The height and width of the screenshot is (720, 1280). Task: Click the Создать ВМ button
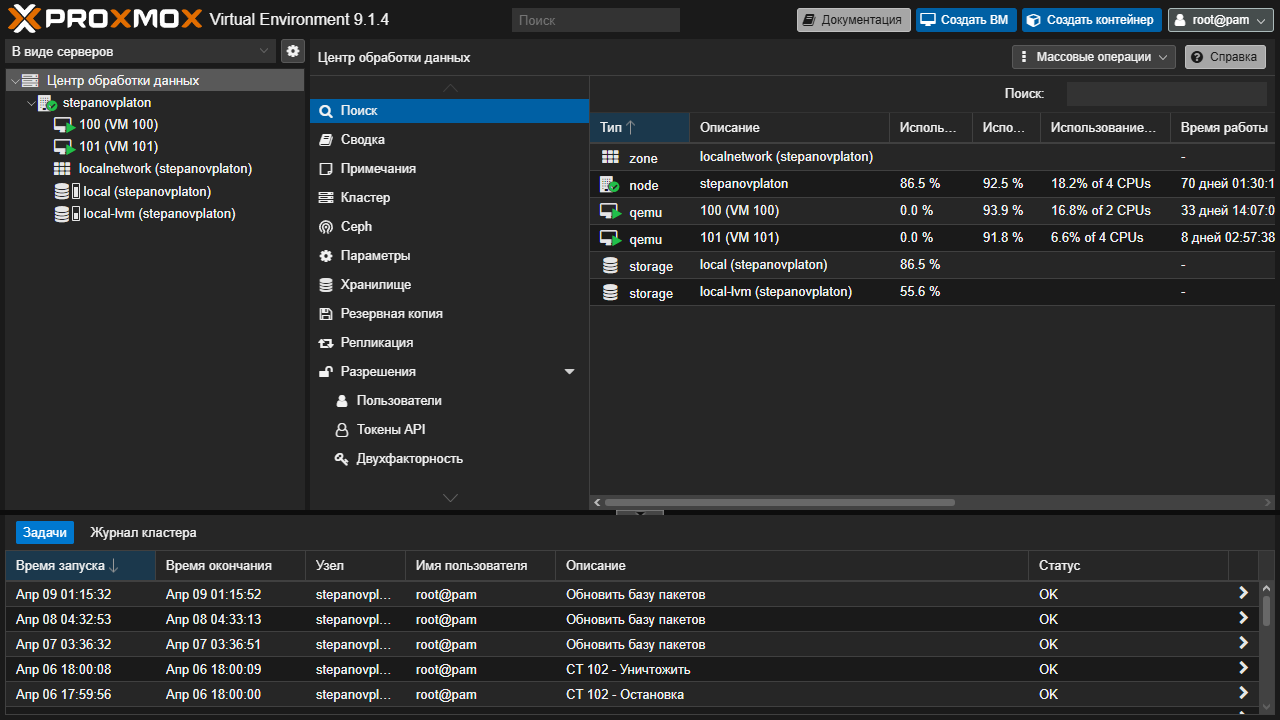pyautogui.click(x=966, y=20)
